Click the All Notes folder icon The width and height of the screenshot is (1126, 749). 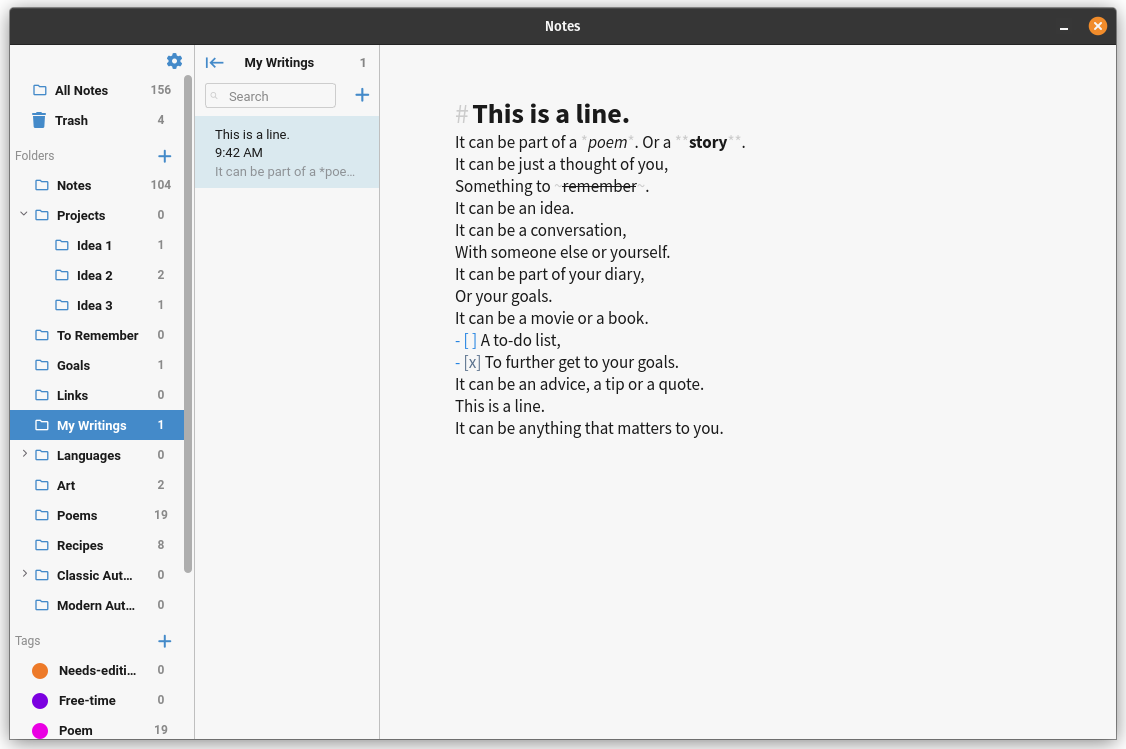tap(40, 90)
